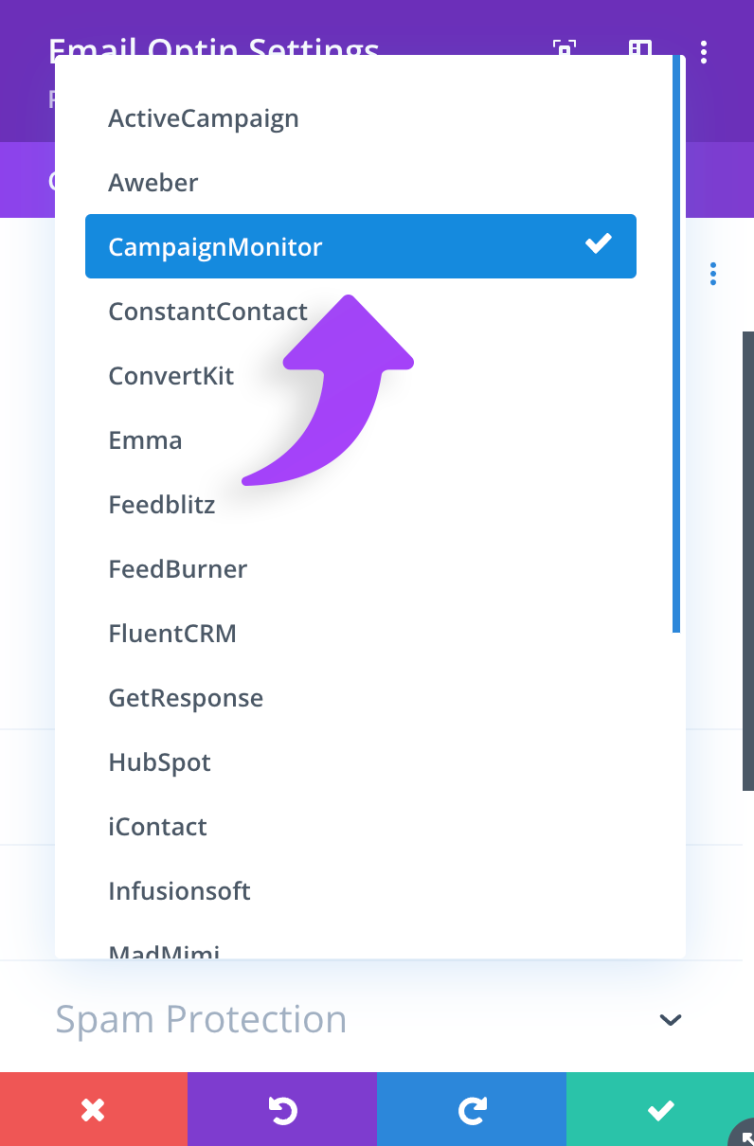Select ConvertKit from the list

coord(171,375)
